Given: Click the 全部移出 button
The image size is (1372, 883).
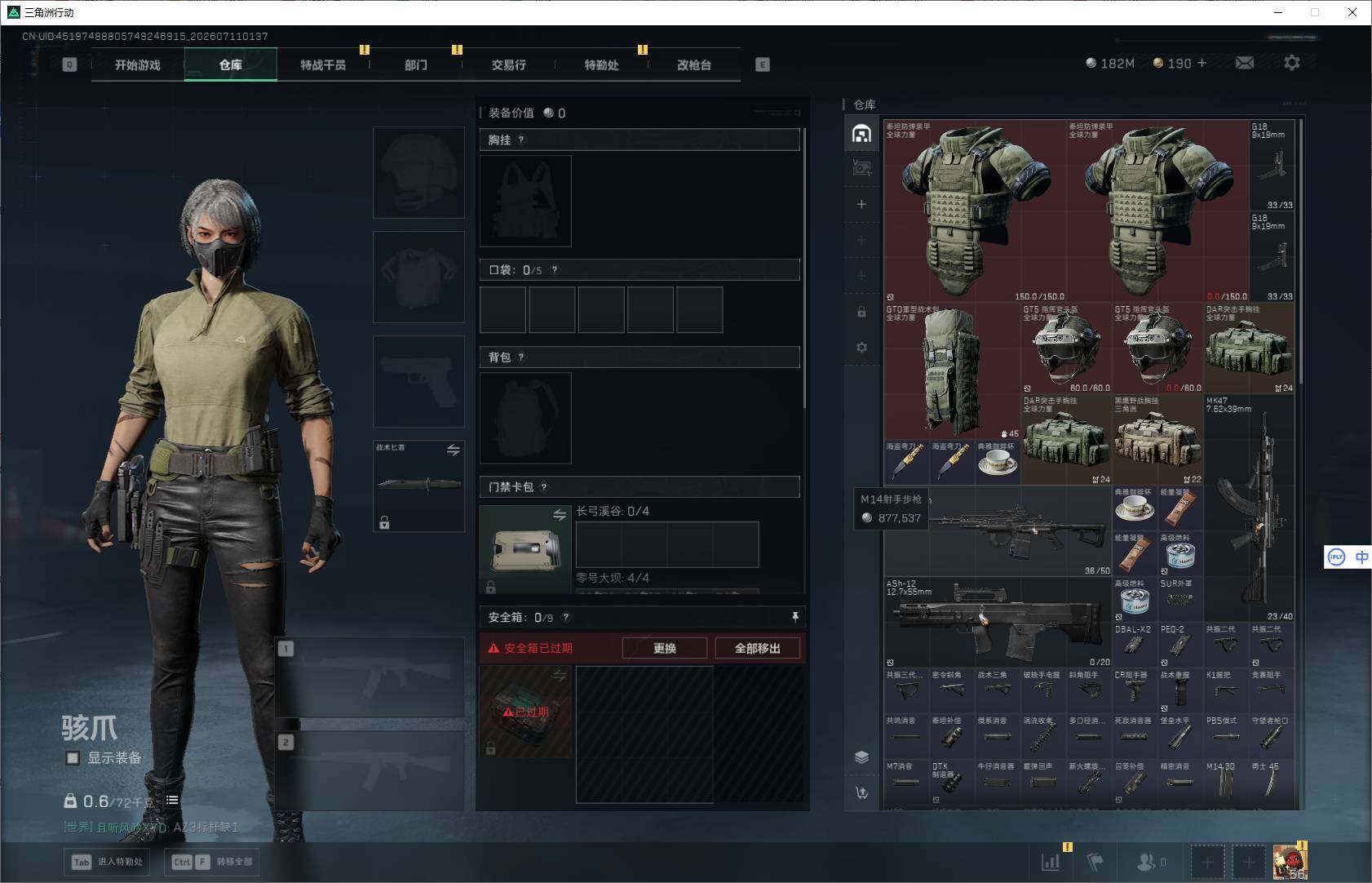Looking at the screenshot, I should pos(758,648).
